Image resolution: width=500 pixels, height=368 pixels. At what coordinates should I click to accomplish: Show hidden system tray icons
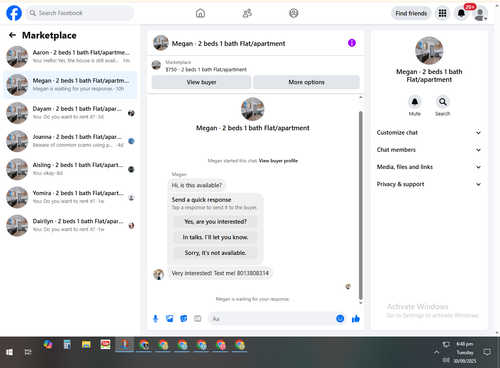[436, 352]
